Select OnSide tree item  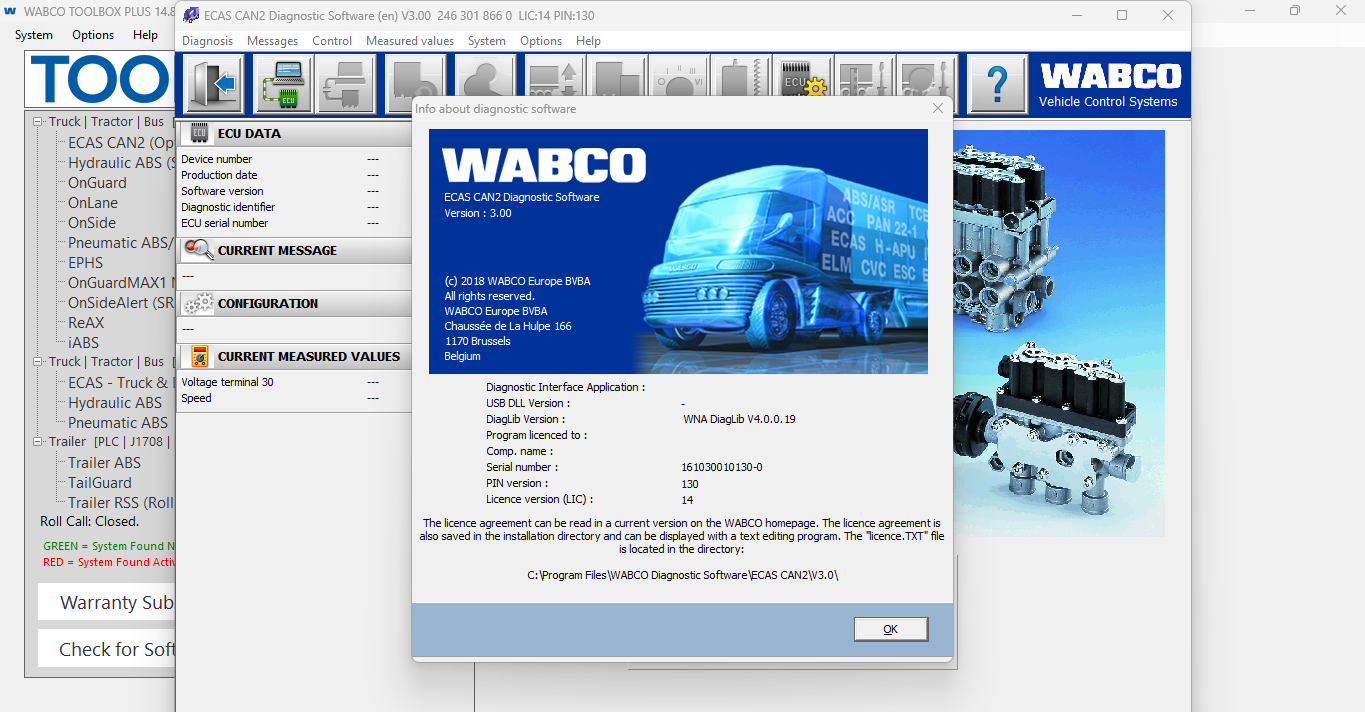click(92, 223)
